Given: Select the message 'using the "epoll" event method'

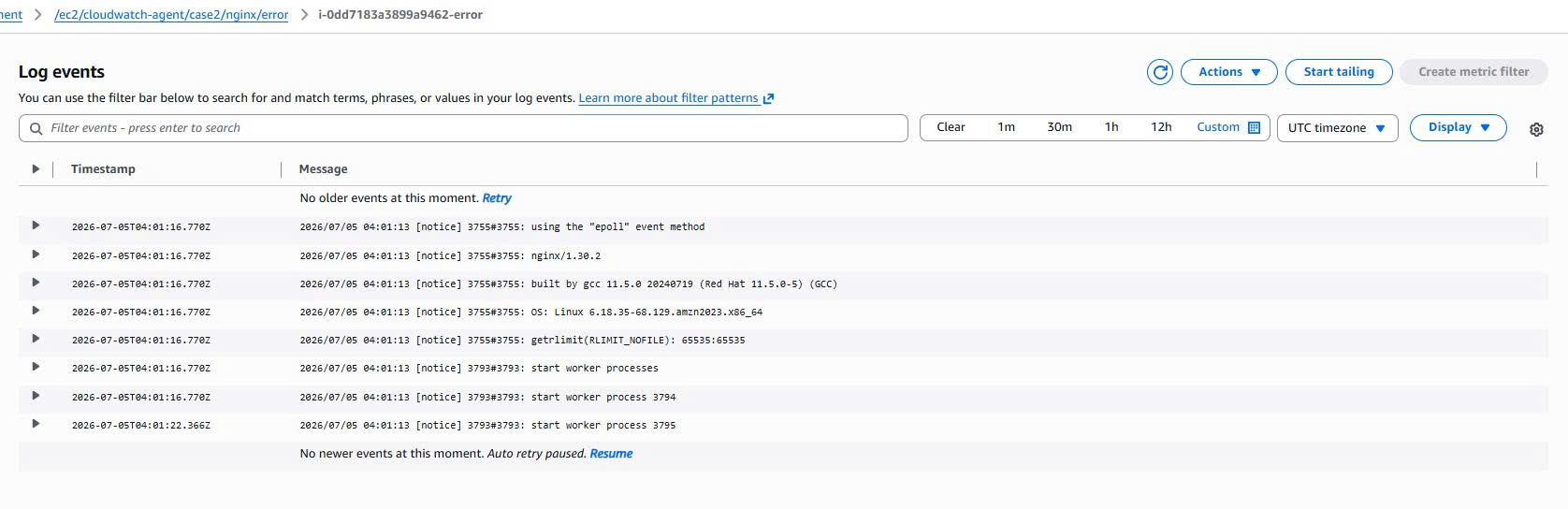Looking at the screenshot, I should 502,227.
